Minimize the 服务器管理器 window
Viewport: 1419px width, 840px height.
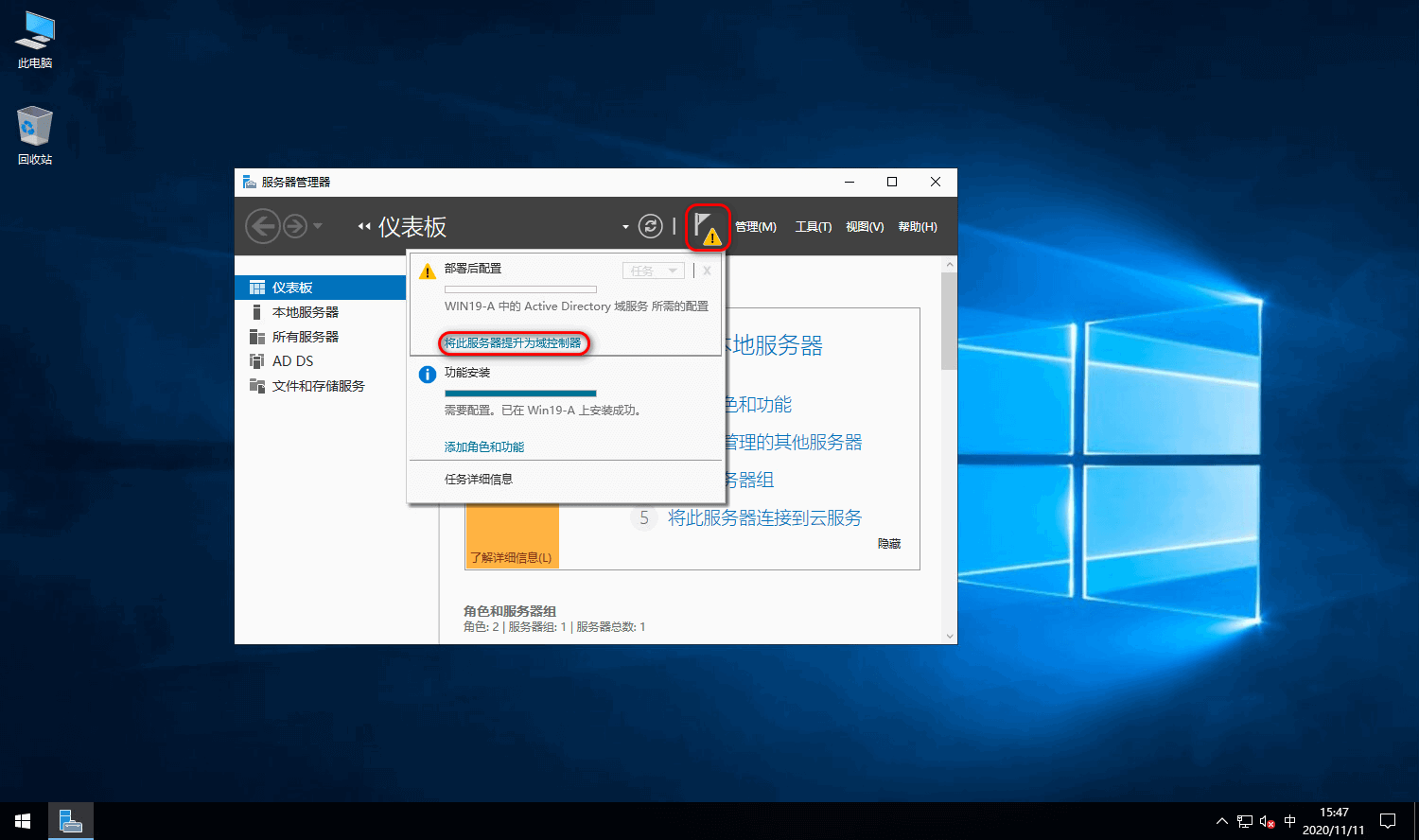click(x=850, y=182)
